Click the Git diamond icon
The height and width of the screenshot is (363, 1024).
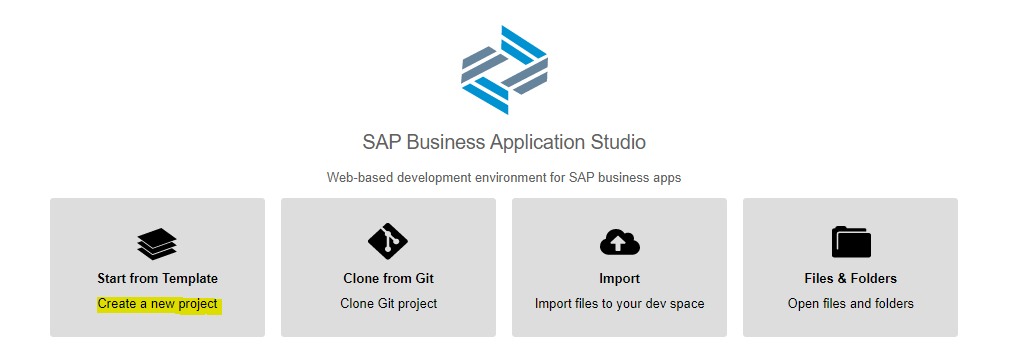pyautogui.click(x=388, y=242)
